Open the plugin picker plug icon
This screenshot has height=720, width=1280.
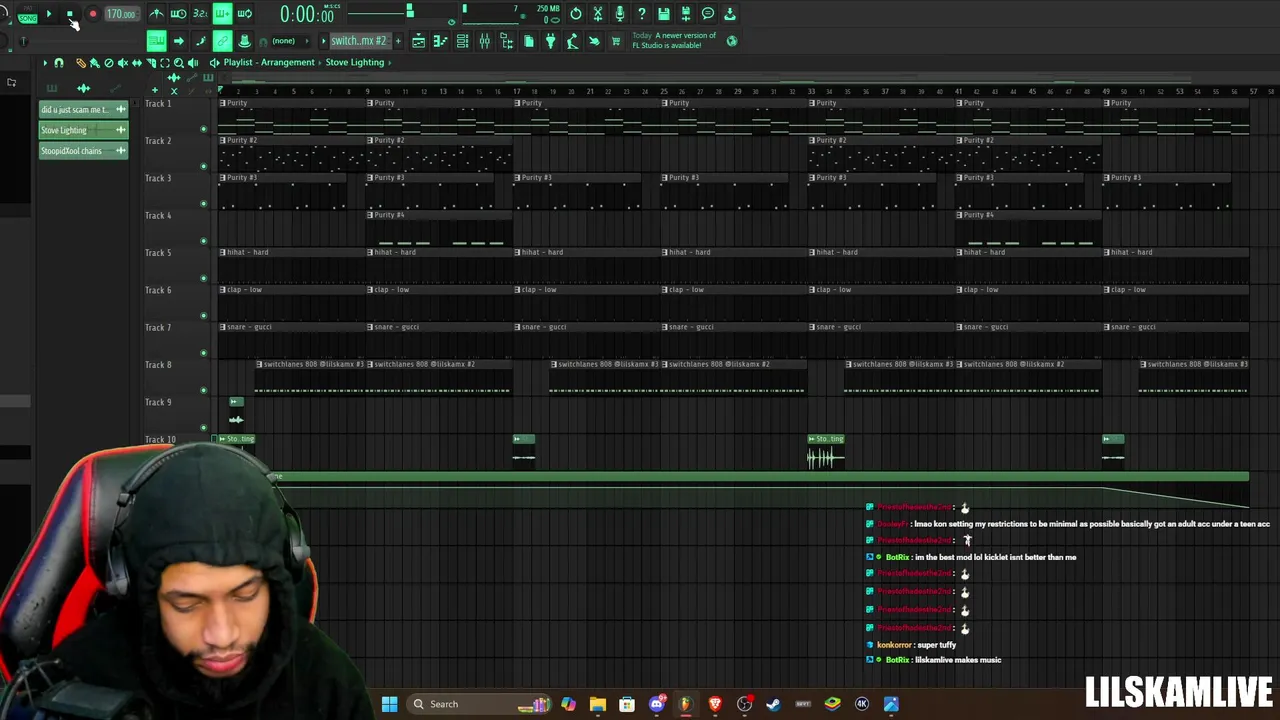[550, 41]
